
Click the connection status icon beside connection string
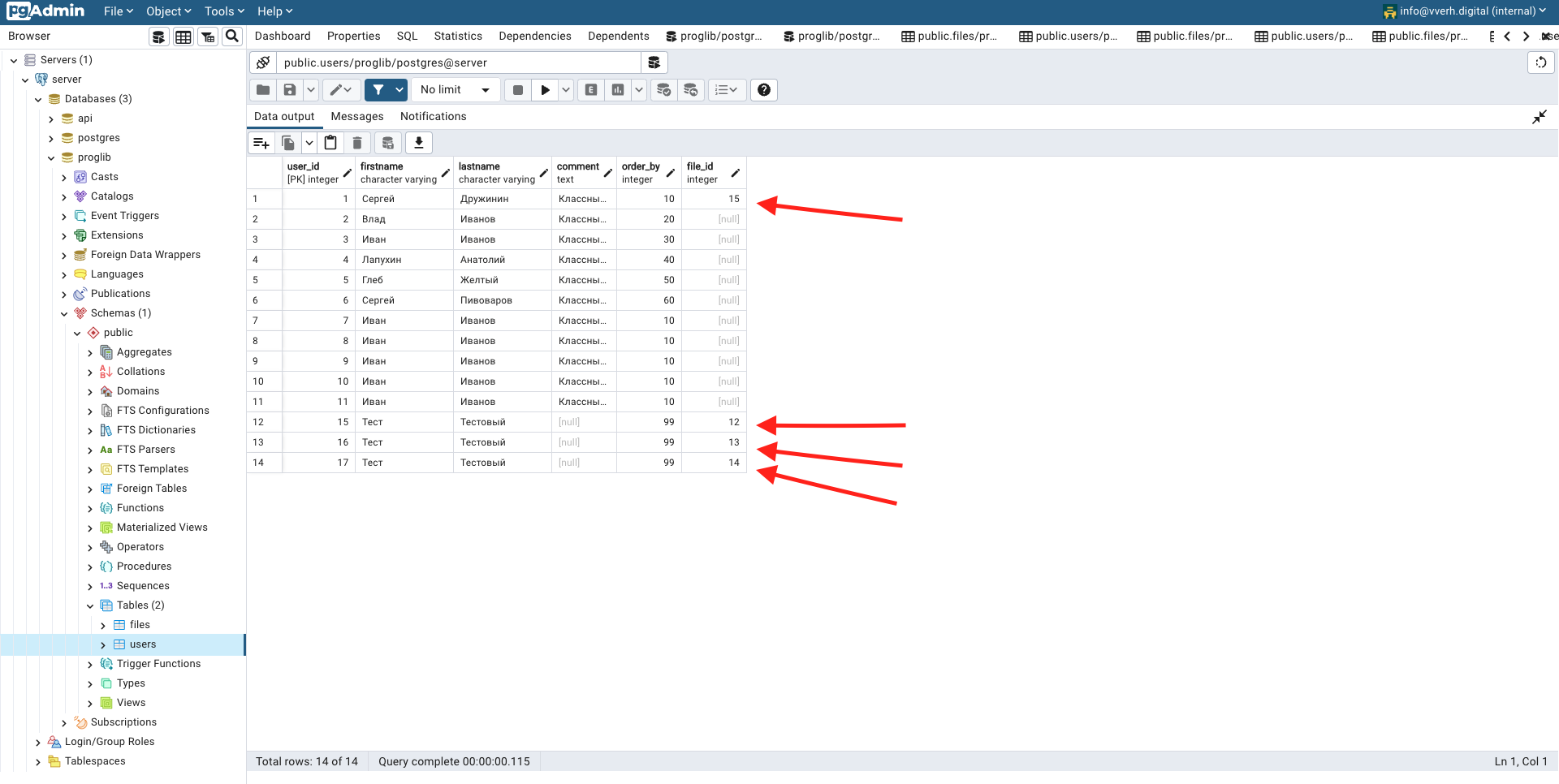click(262, 62)
